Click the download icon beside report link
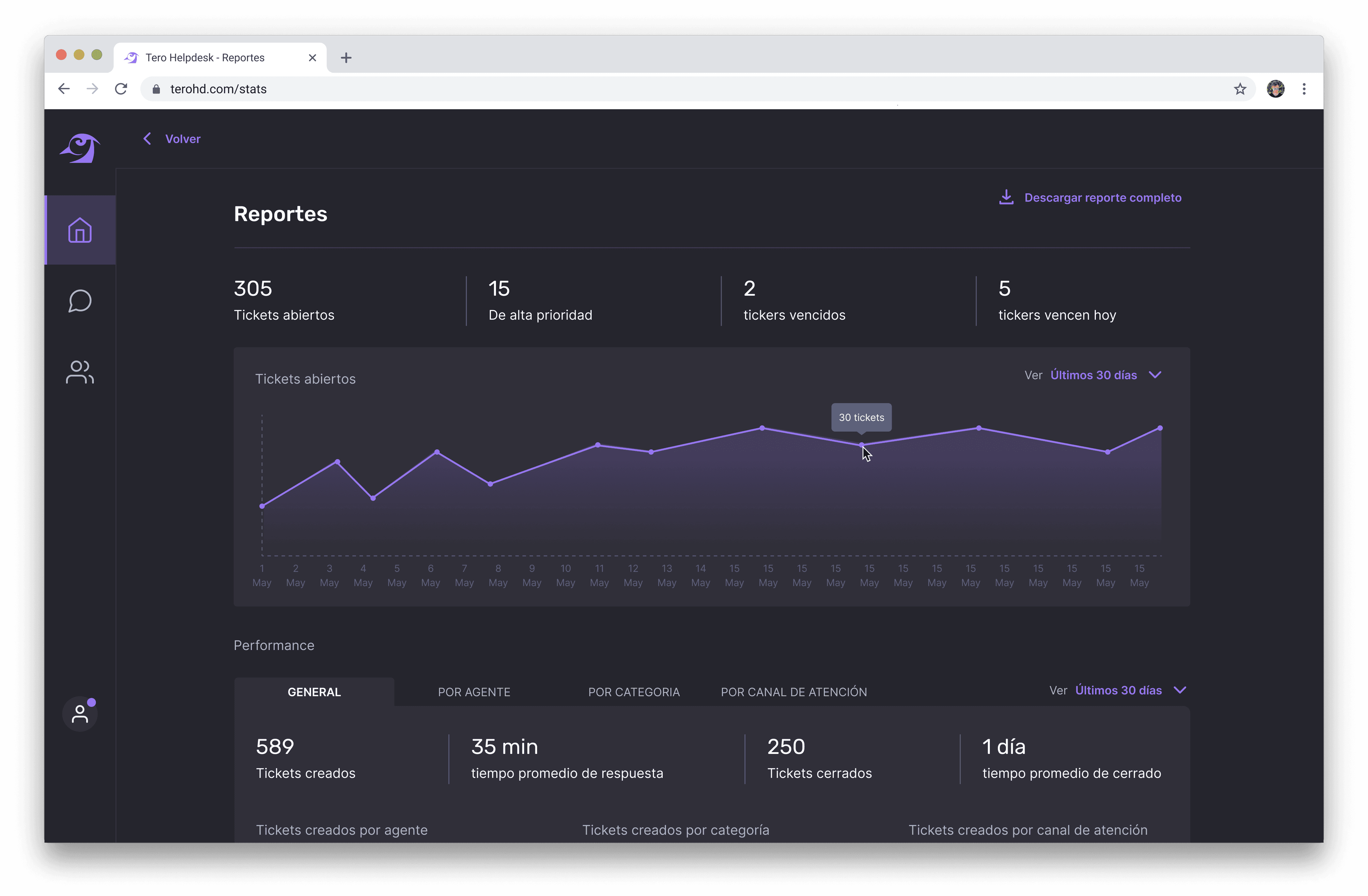 coord(1006,197)
